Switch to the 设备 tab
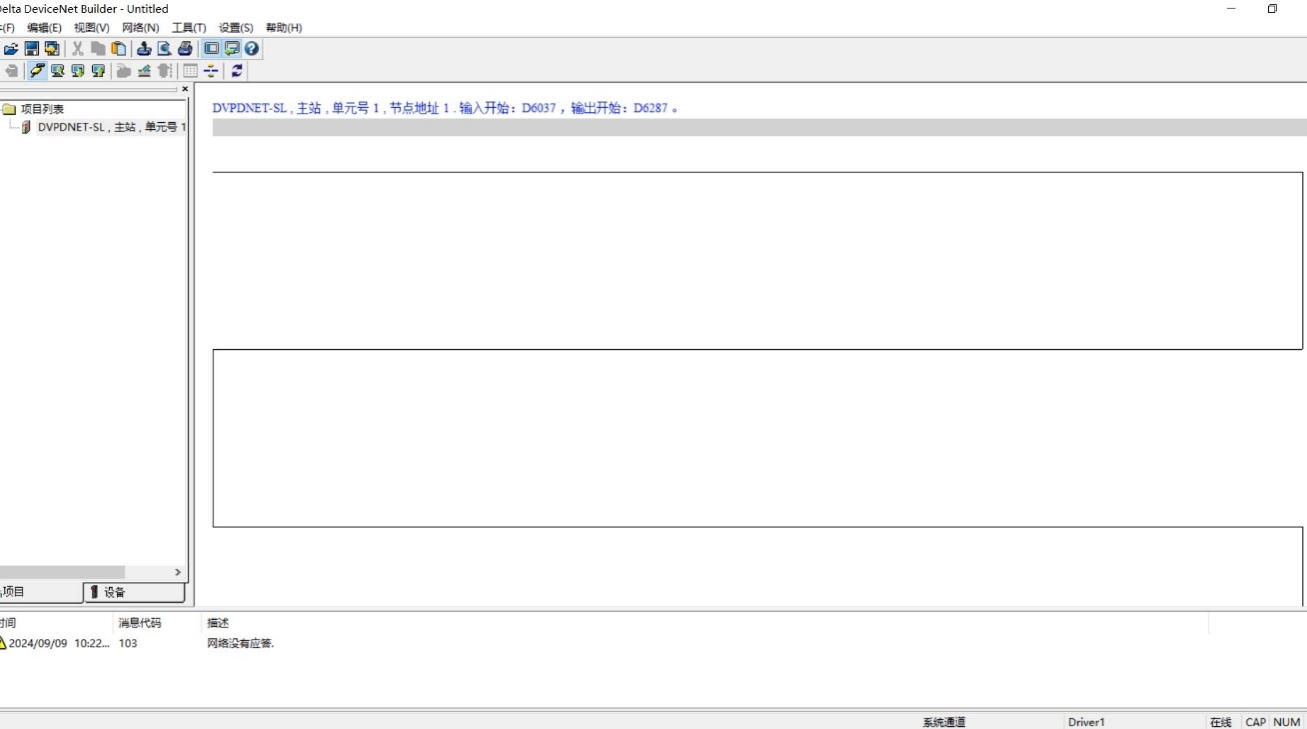 click(x=134, y=592)
